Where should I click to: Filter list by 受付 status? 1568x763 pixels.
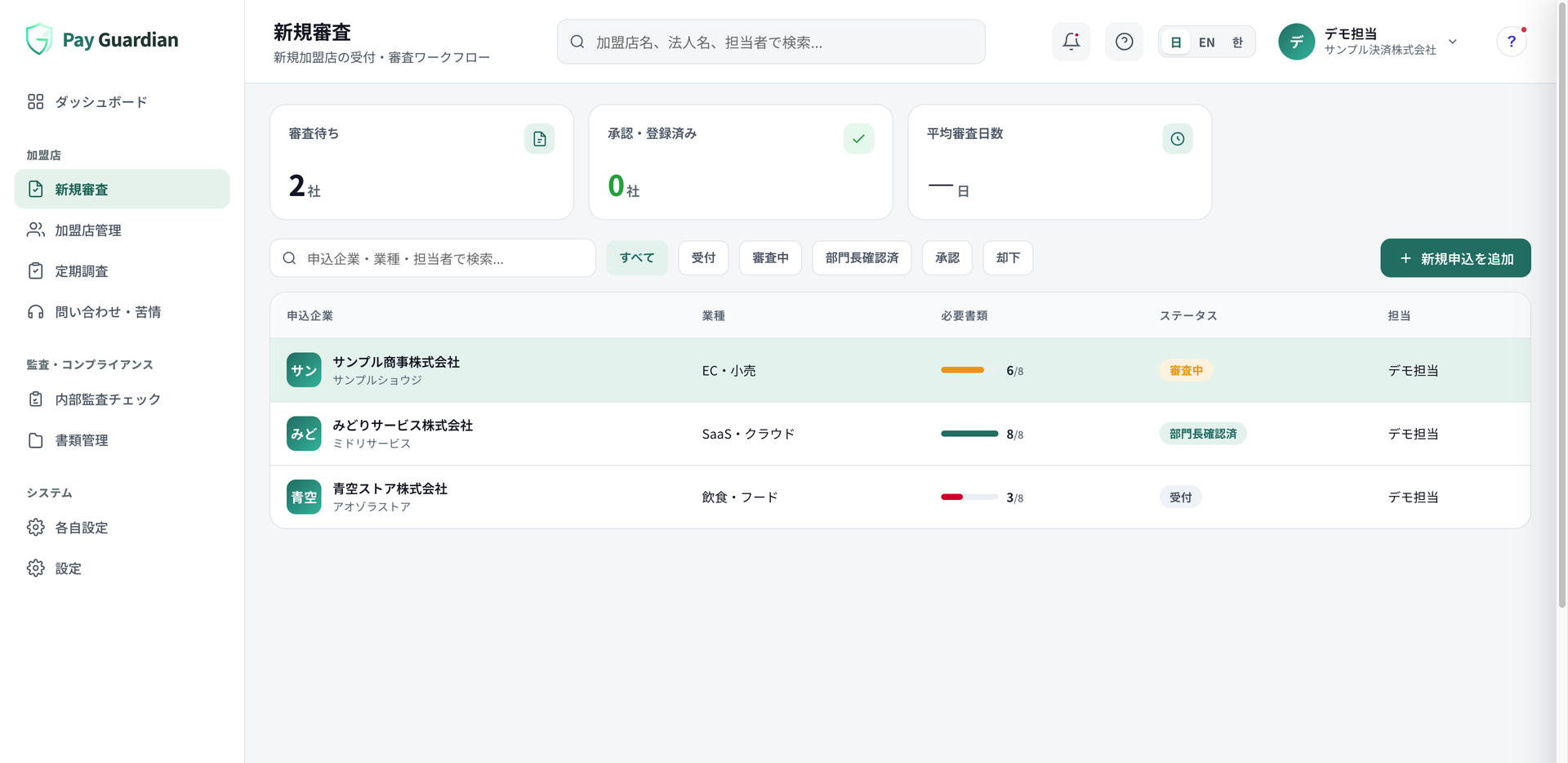[703, 258]
